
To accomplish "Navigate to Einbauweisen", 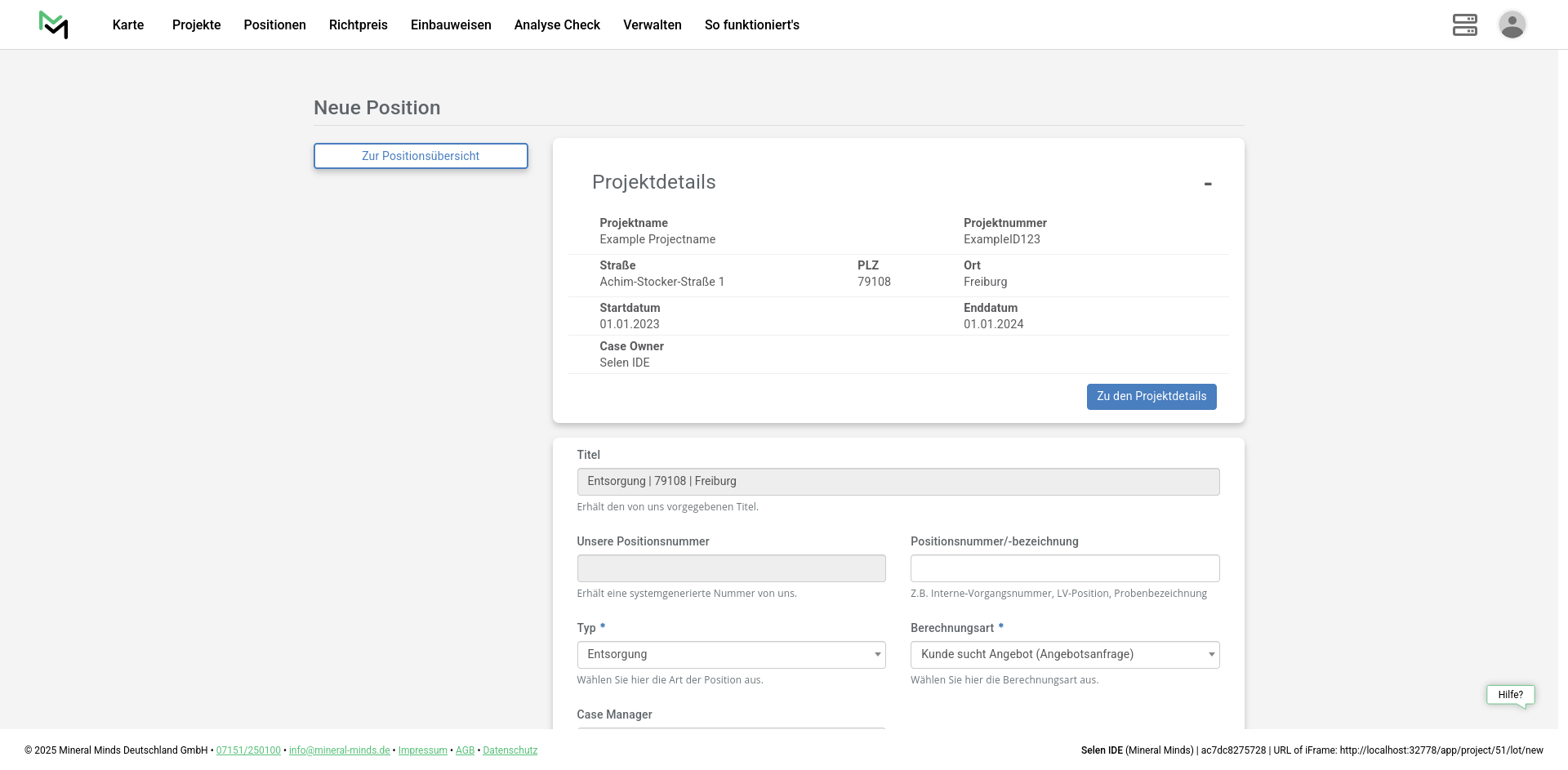I will [451, 24].
